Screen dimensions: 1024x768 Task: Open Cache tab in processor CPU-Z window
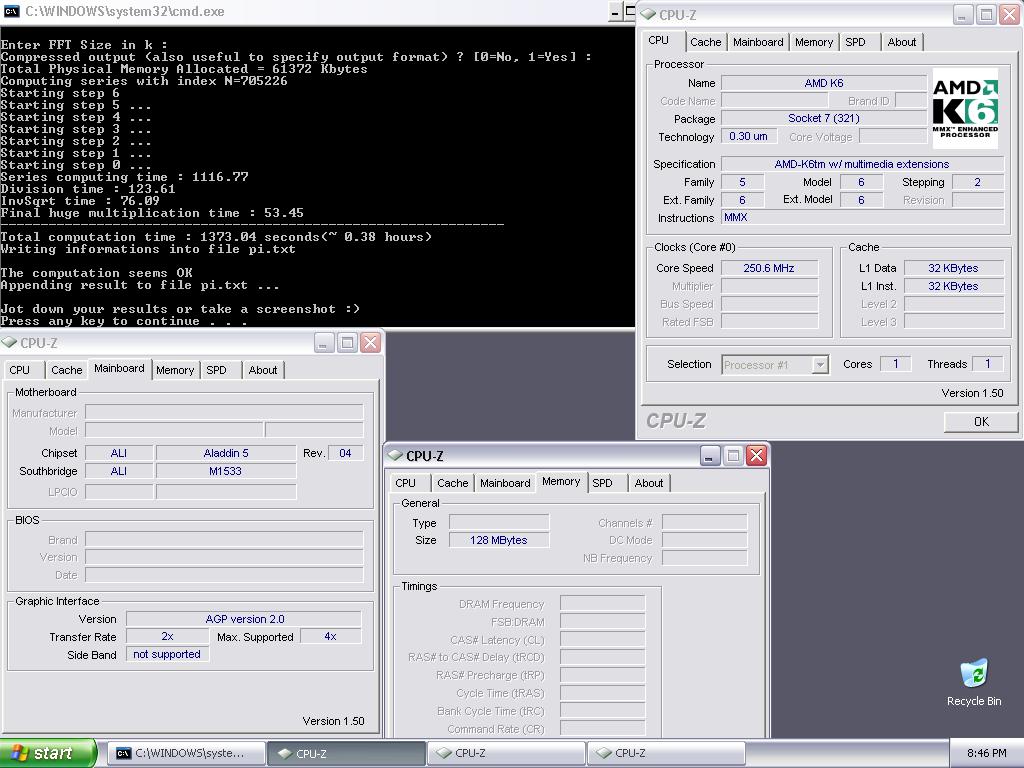705,42
